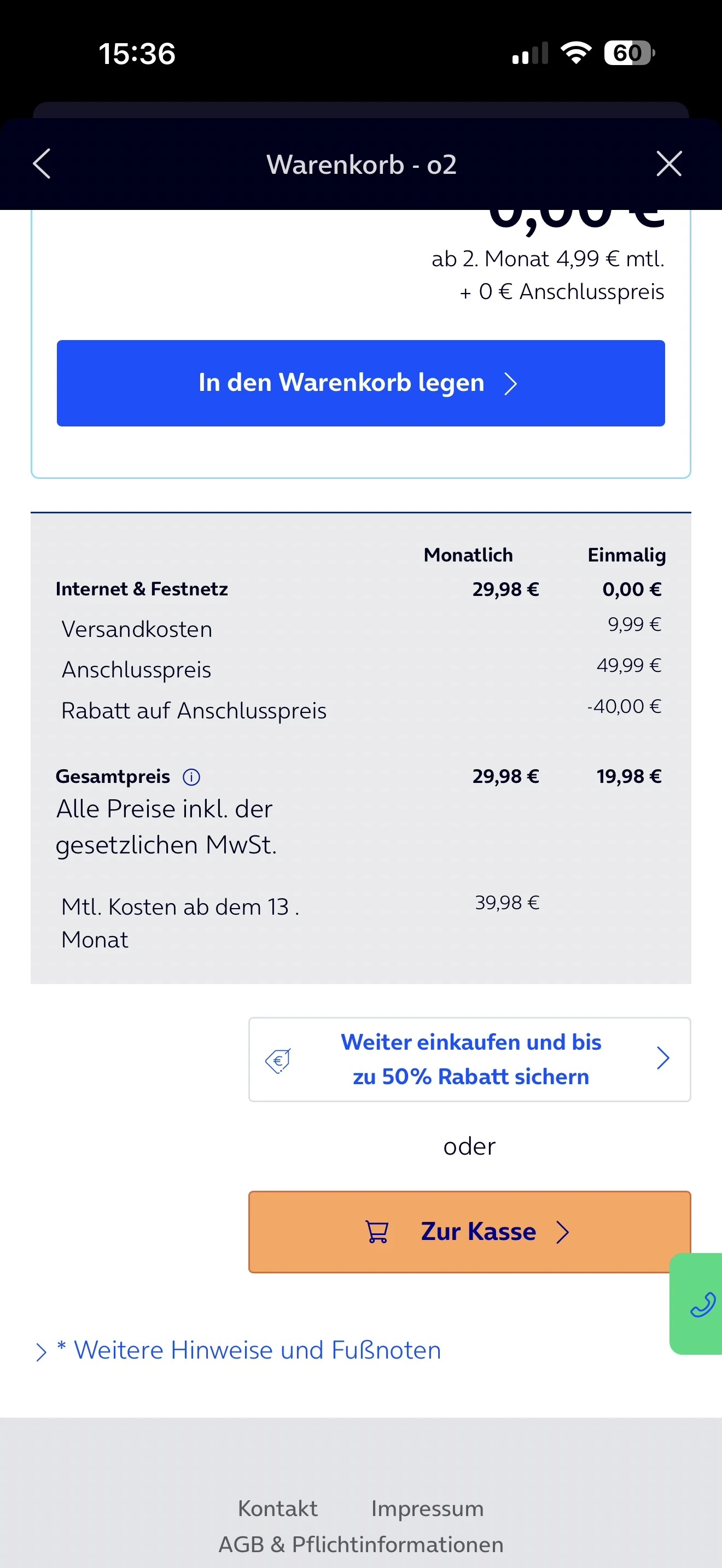The height and width of the screenshot is (1568, 722).
Task: Proceed with the Zur Kasse button
Action: 469,1231
